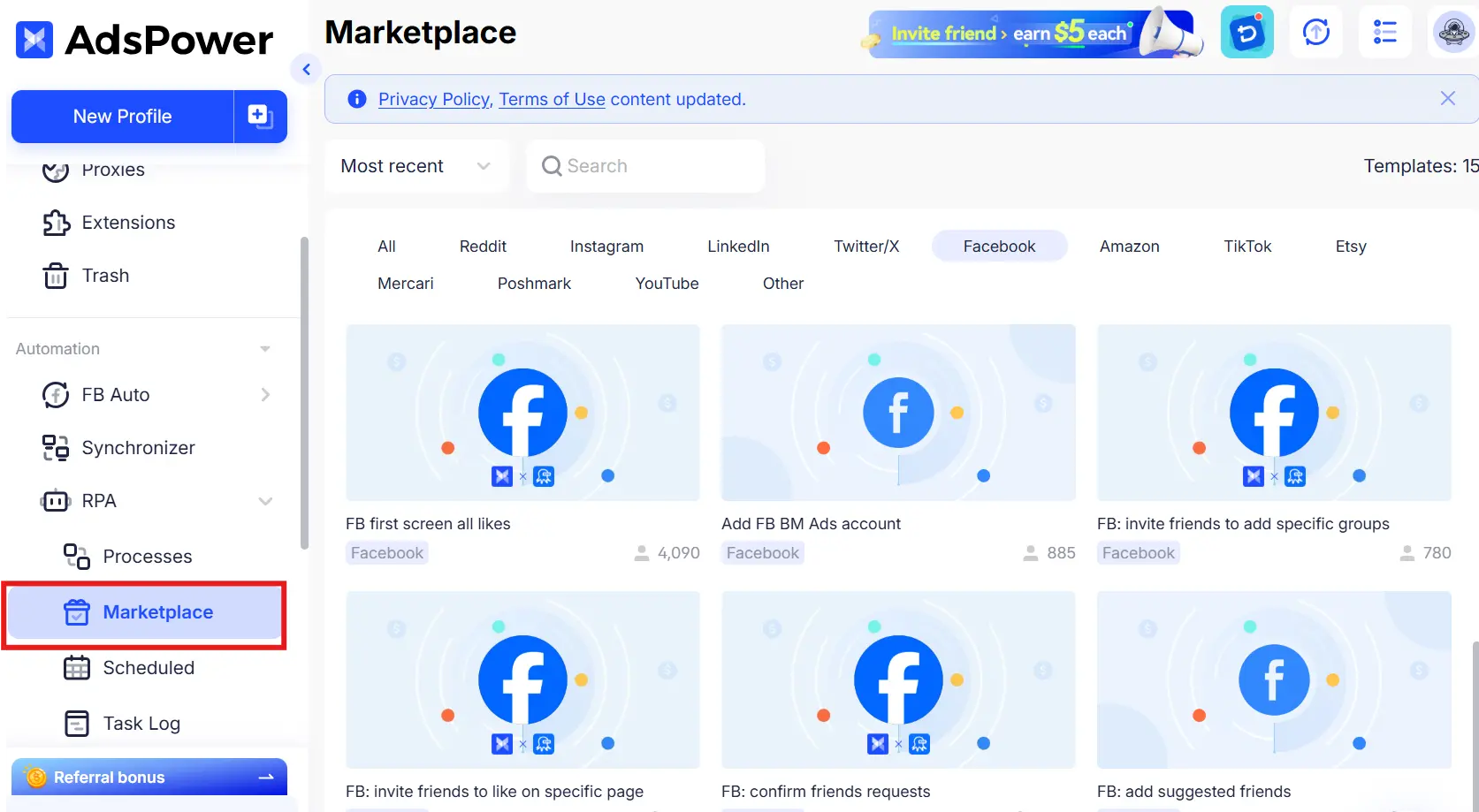Viewport: 1479px width, 812px height.
Task: Click the Scheduled calendar icon
Action: coord(77,668)
